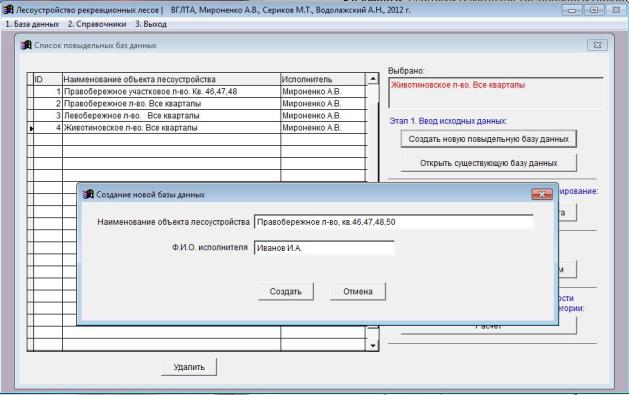629x395 pixels.
Task: Close the 'Создание новой базы данных' dialog
Action: tap(542, 194)
